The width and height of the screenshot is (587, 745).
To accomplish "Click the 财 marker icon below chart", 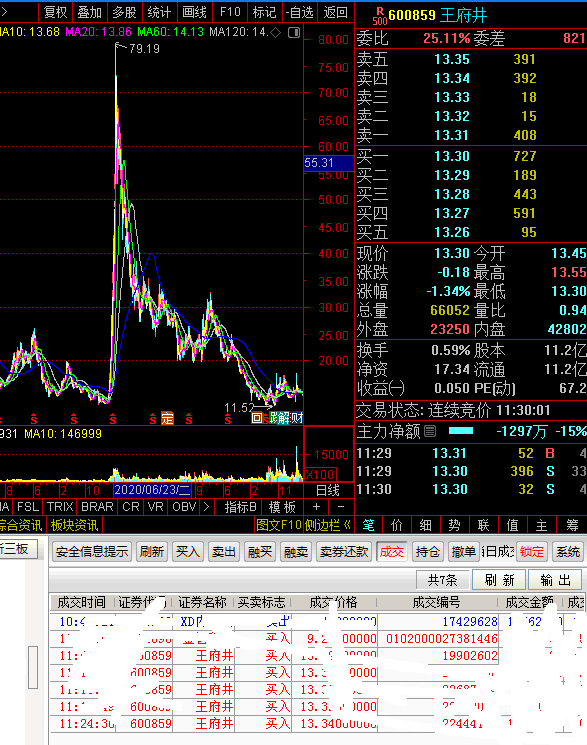I will tap(297, 418).
